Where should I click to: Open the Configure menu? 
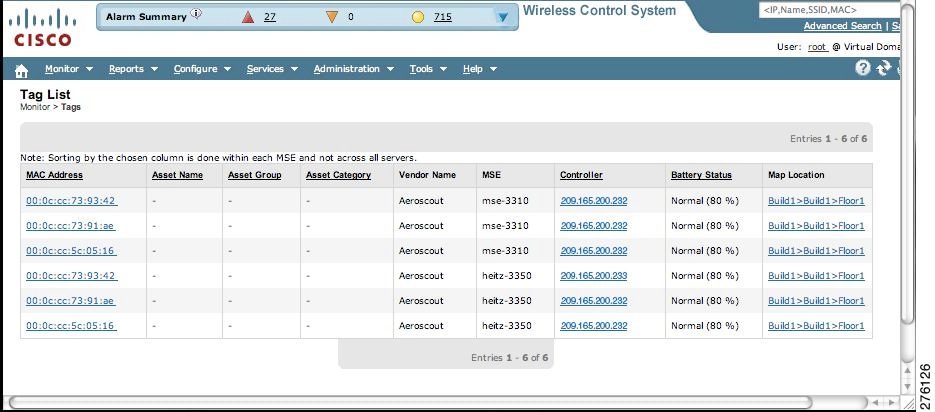[x=202, y=69]
